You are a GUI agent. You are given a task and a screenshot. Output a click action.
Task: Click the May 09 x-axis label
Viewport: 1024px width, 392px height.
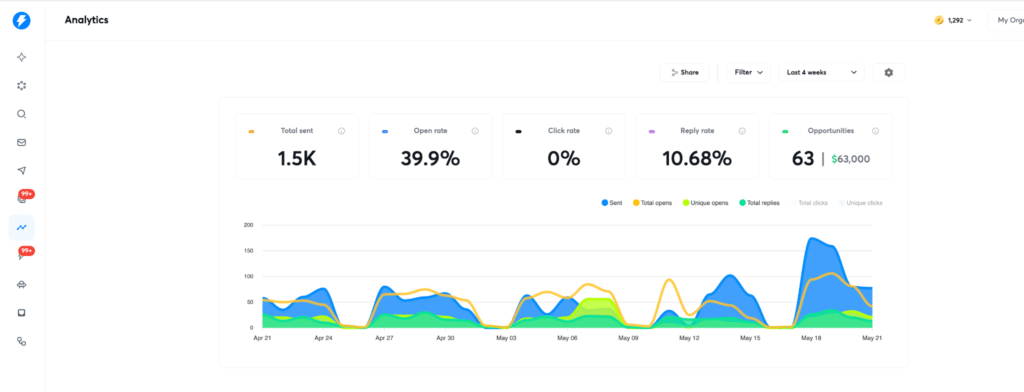point(628,338)
